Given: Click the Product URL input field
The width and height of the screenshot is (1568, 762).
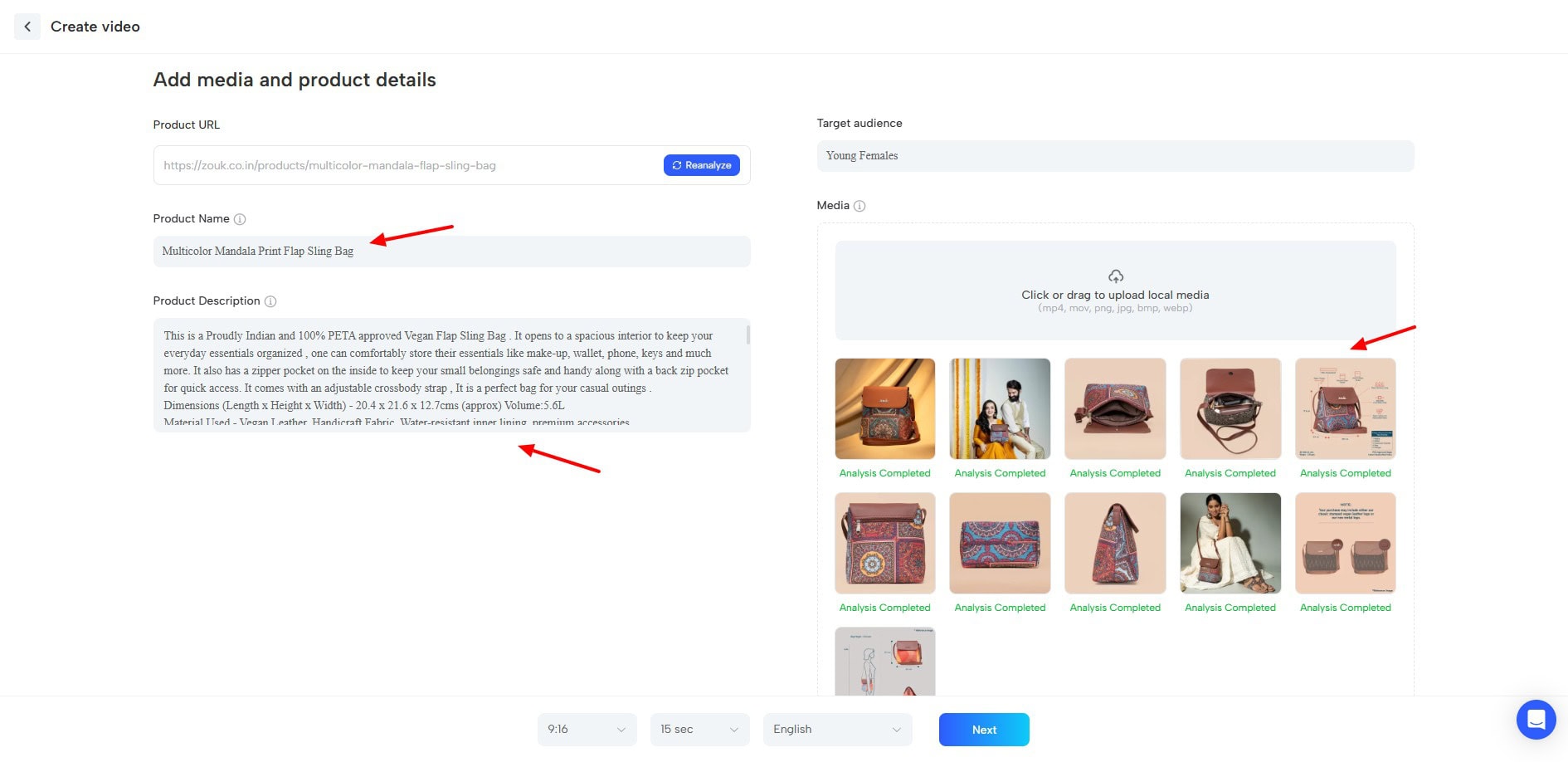Looking at the screenshot, I should (407, 165).
